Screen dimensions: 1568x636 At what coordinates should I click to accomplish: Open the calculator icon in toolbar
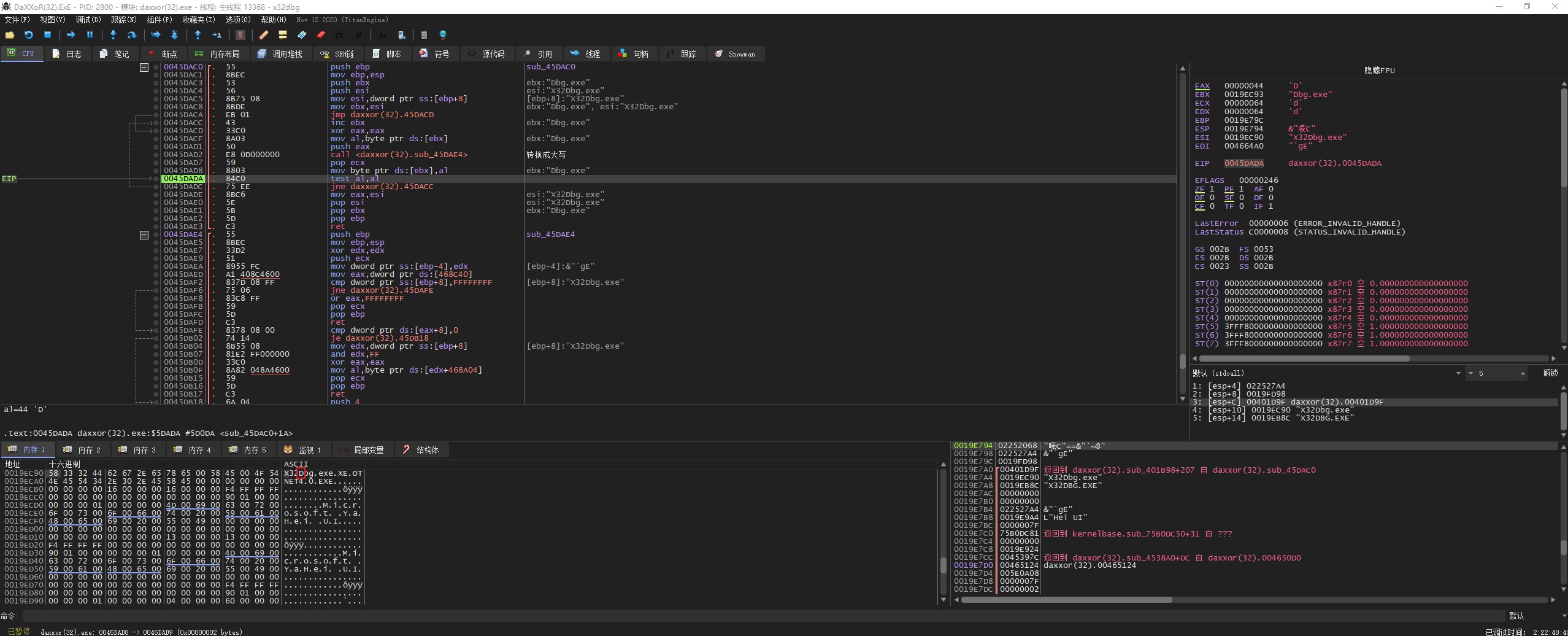coord(424,35)
